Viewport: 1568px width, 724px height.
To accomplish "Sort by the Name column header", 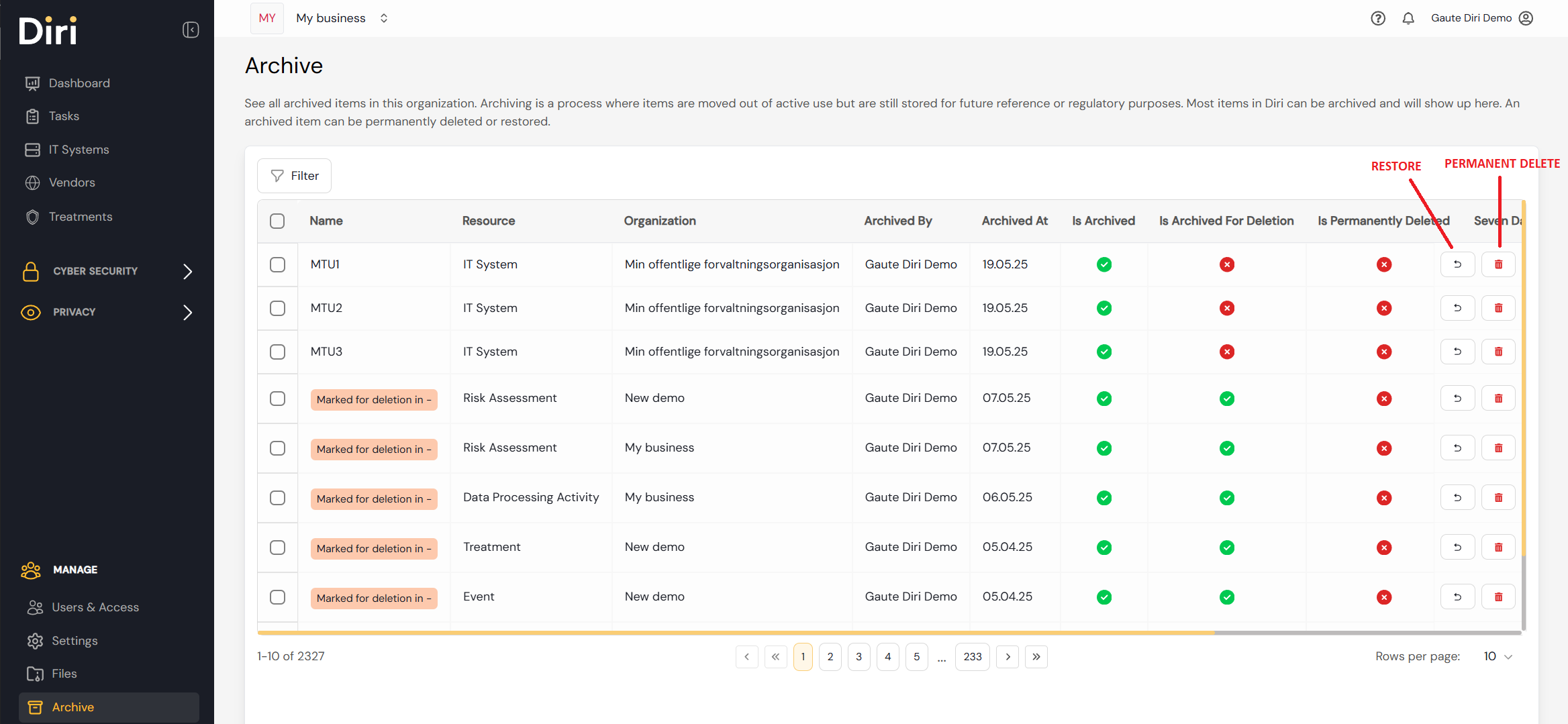I will pos(326,221).
